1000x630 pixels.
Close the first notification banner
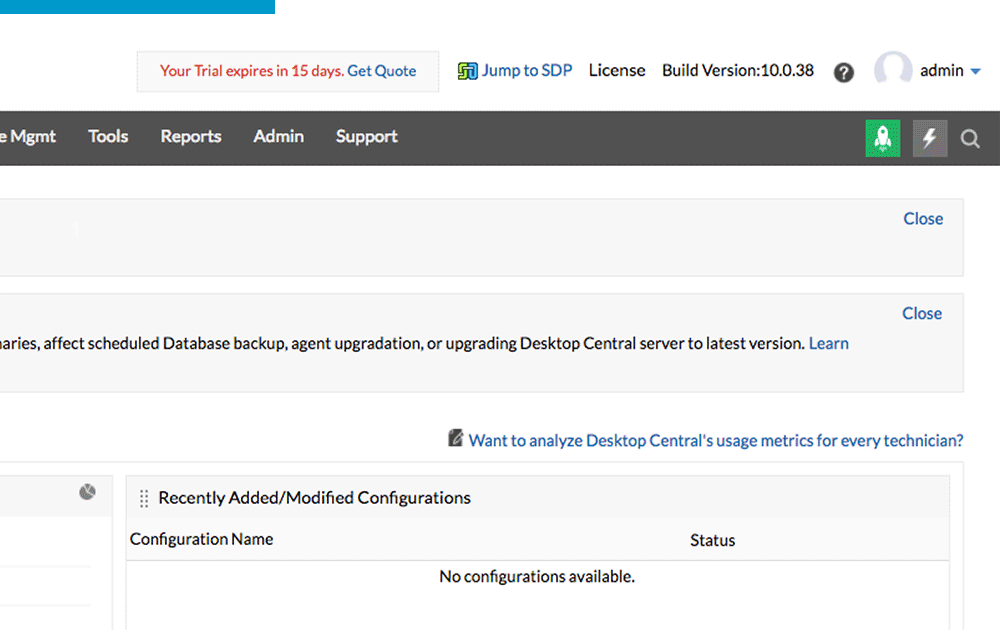(923, 218)
